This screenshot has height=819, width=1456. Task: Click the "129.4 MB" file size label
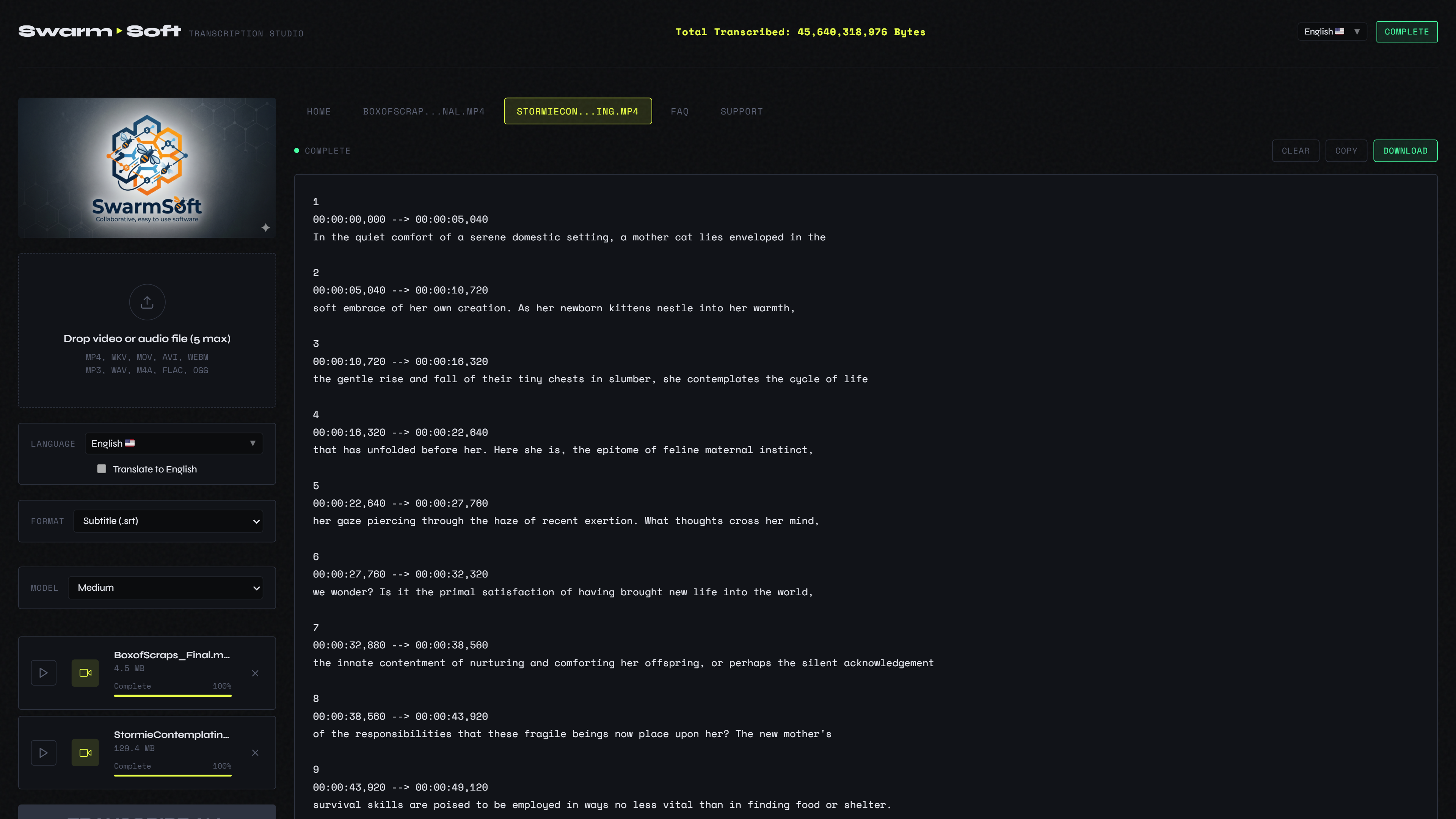pyautogui.click(x=134, y=748)
